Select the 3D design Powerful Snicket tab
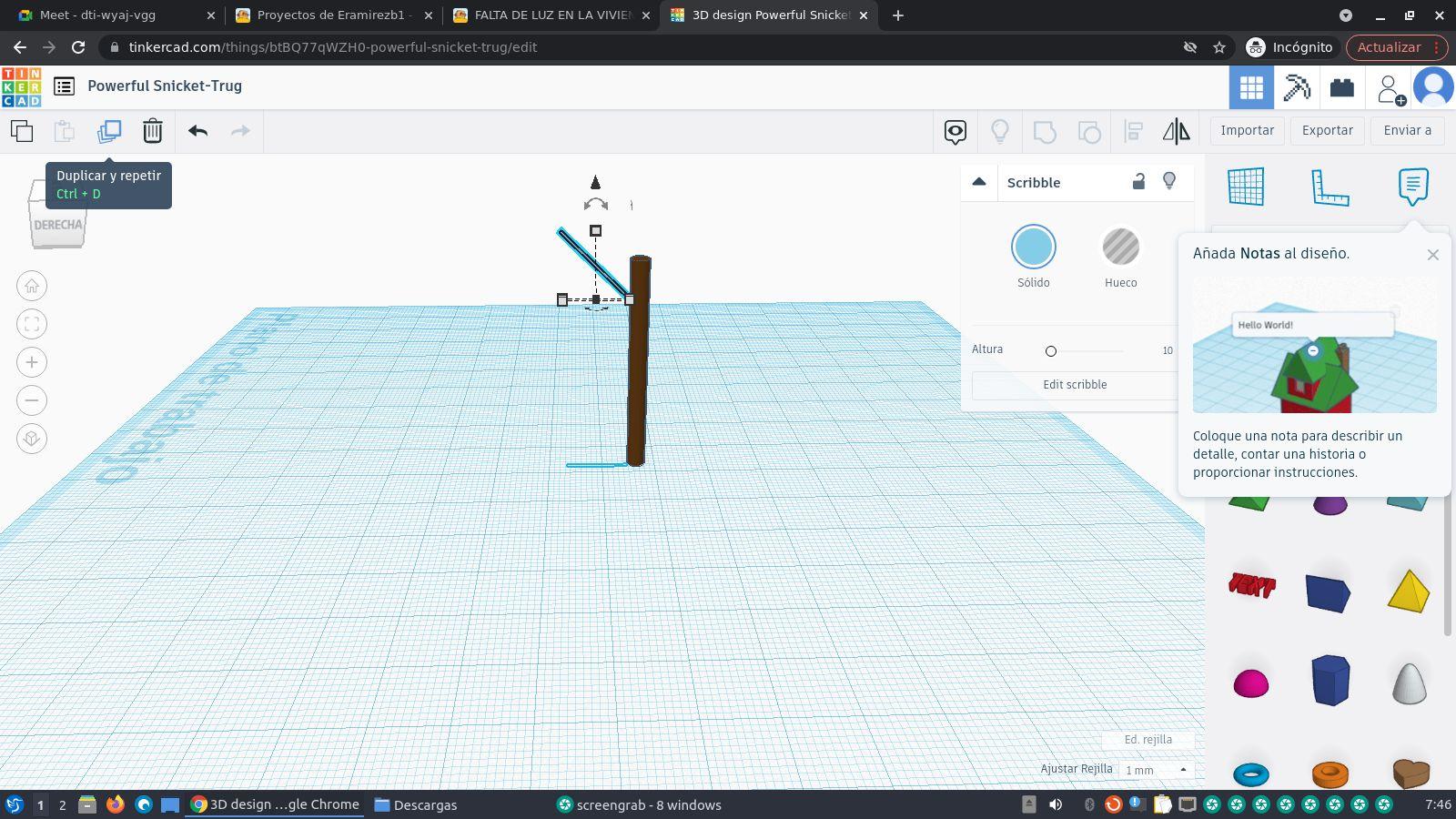1456x819 pixels. click(x=770, y=15)
